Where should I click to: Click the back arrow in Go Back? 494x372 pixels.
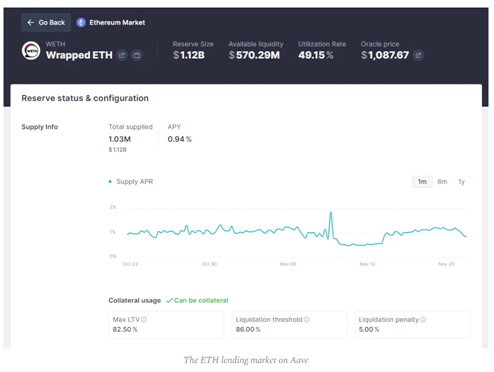[x=31, y=23]
